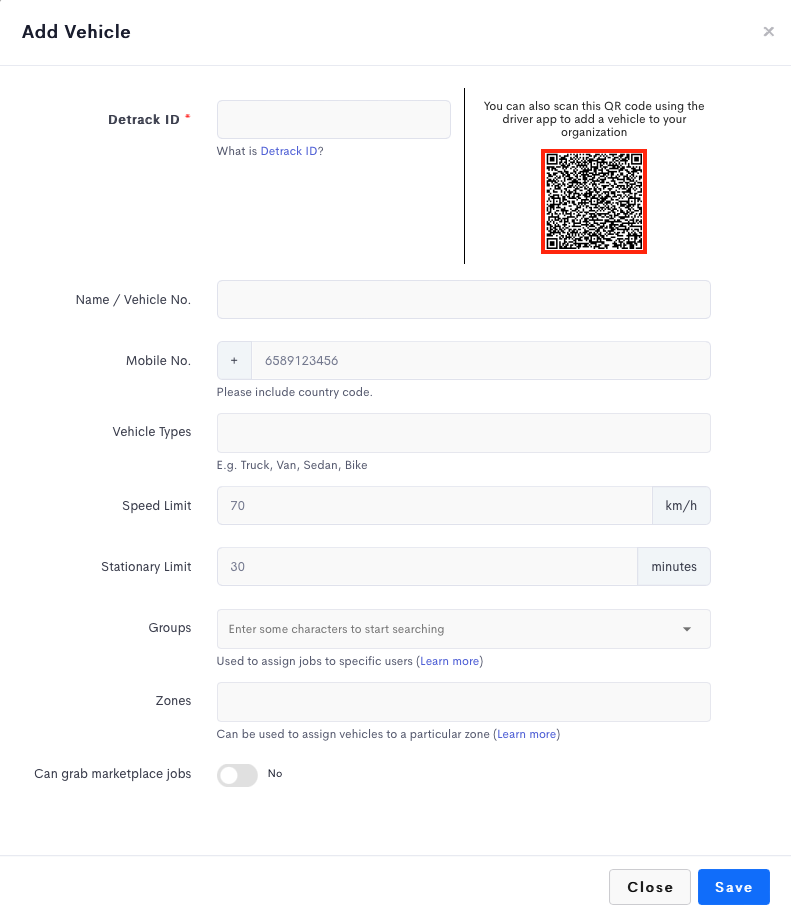Focus the Detrack ID input field

click(334, 119)
